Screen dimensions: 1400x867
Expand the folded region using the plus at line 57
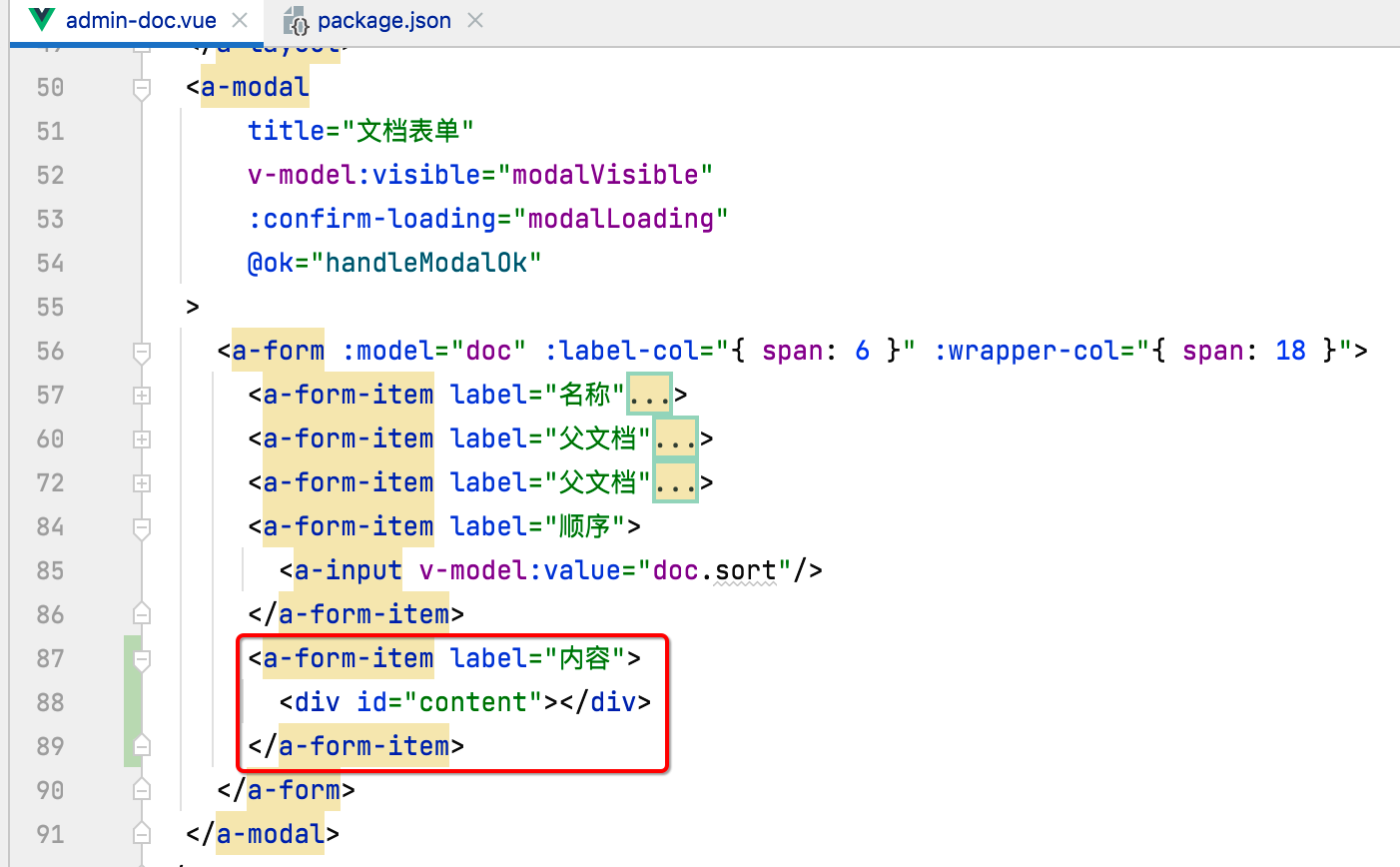(141, 395)
